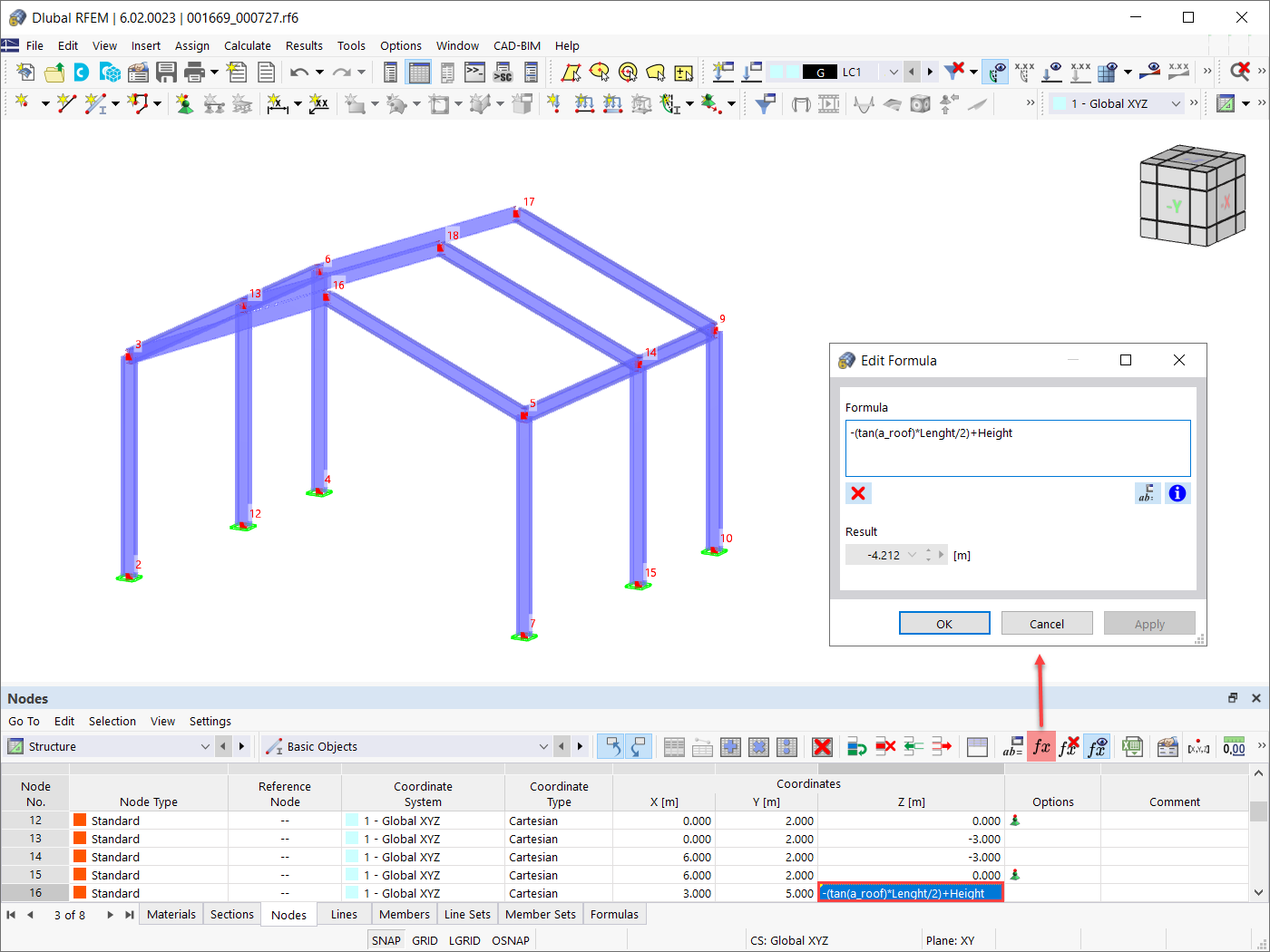1270x952 pixels.
Task: Toggle OSNAP in the status bar
Action: (x=511, y=940)
